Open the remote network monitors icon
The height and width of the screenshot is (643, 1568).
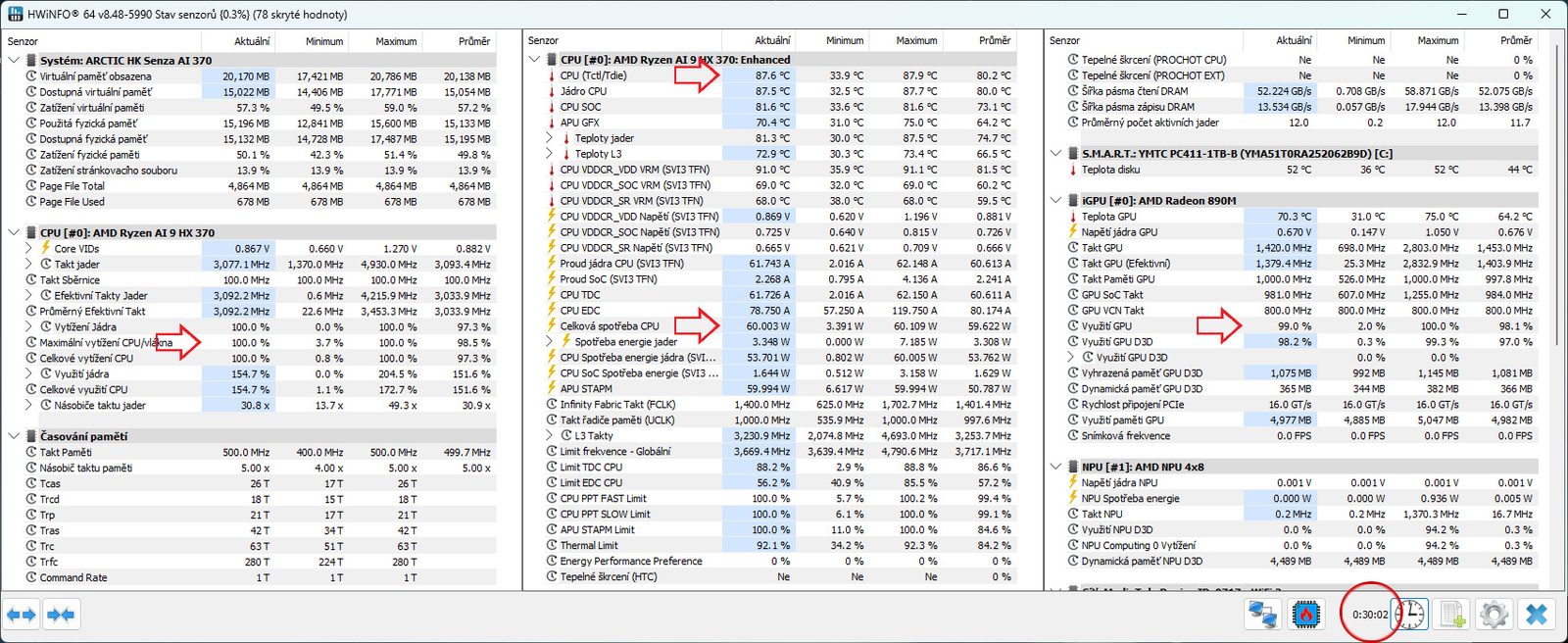pyautogui.click(x=1262, y=615)
